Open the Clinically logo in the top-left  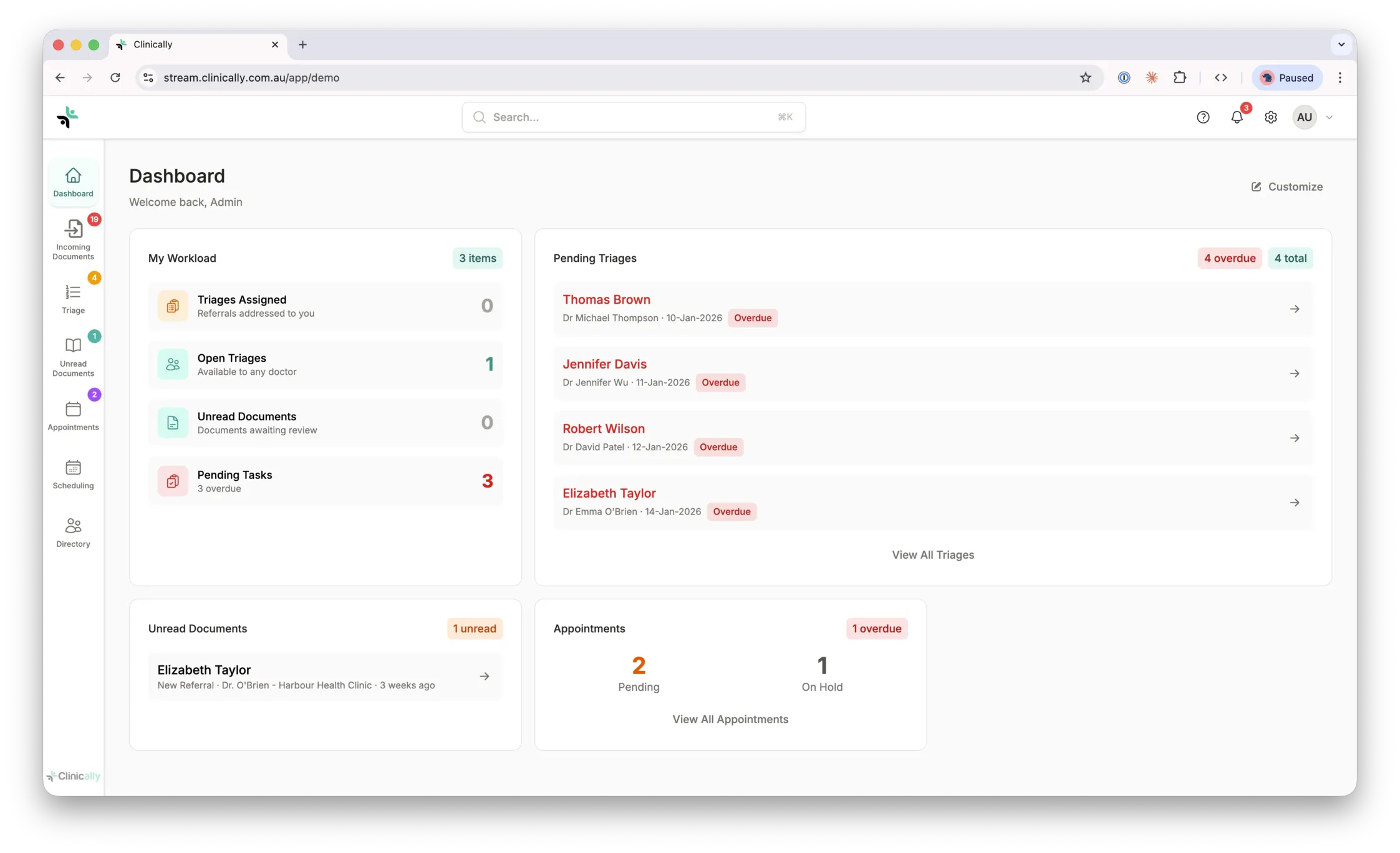(67, 117)
